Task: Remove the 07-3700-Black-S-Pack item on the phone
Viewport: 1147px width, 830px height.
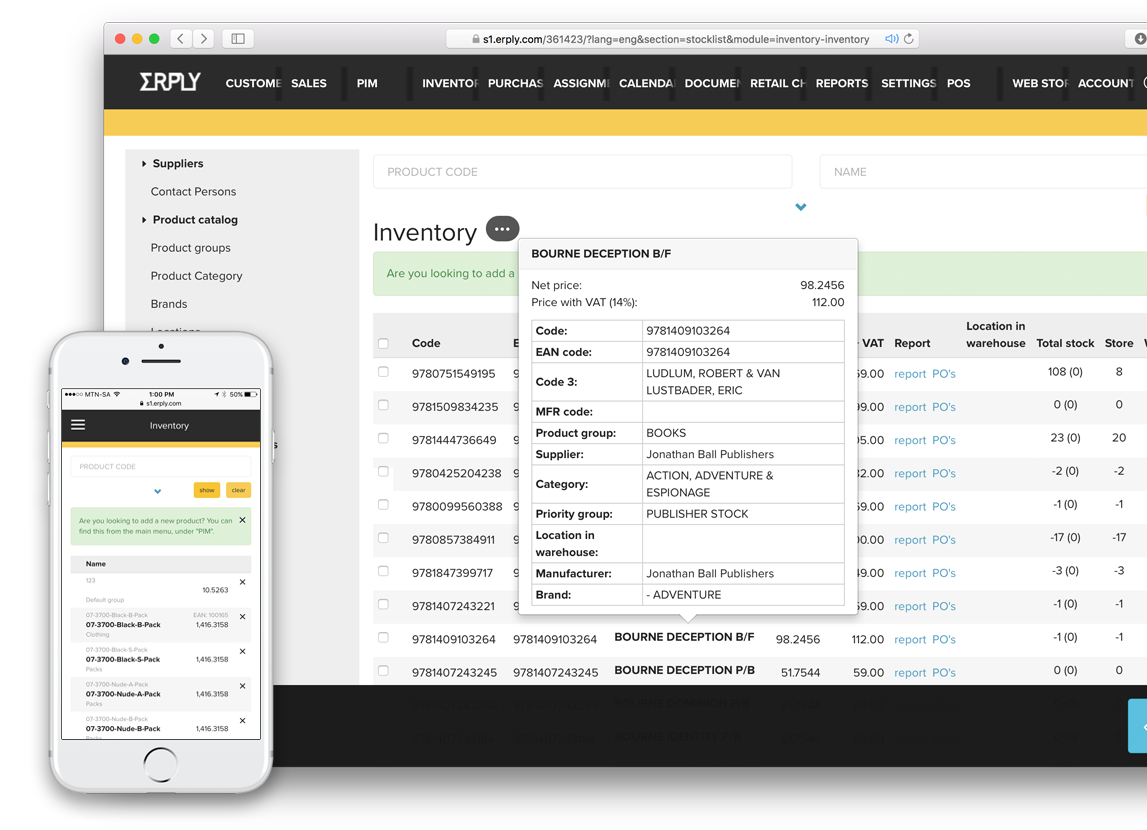Action: [242, 651]
